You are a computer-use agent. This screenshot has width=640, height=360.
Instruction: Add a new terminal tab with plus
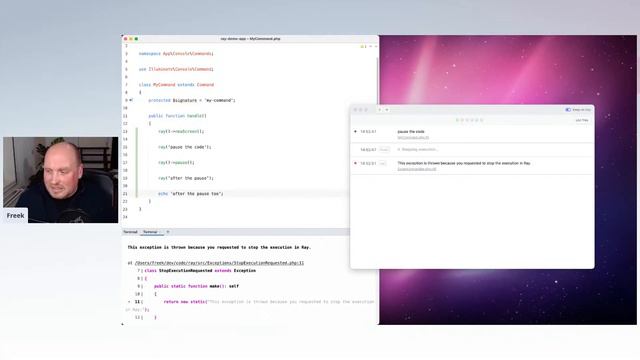tap(168, 232)
